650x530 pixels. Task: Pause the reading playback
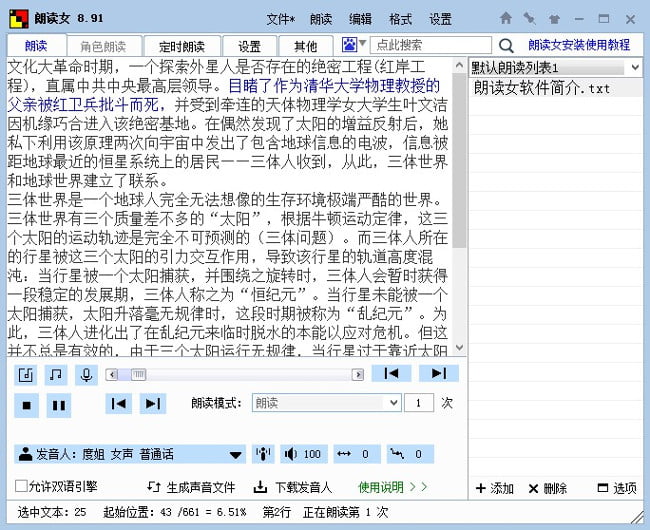click(58, 405)
